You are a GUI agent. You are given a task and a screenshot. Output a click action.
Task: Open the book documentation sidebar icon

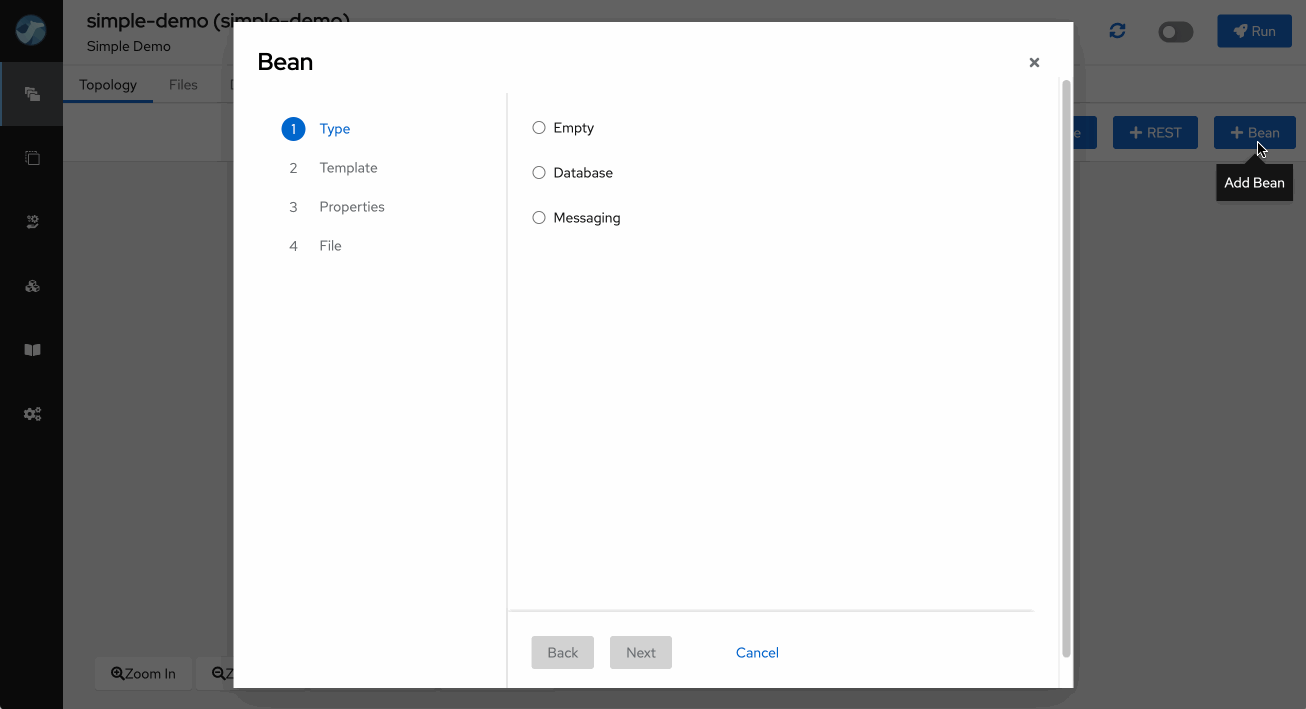(x=32, y=350)
